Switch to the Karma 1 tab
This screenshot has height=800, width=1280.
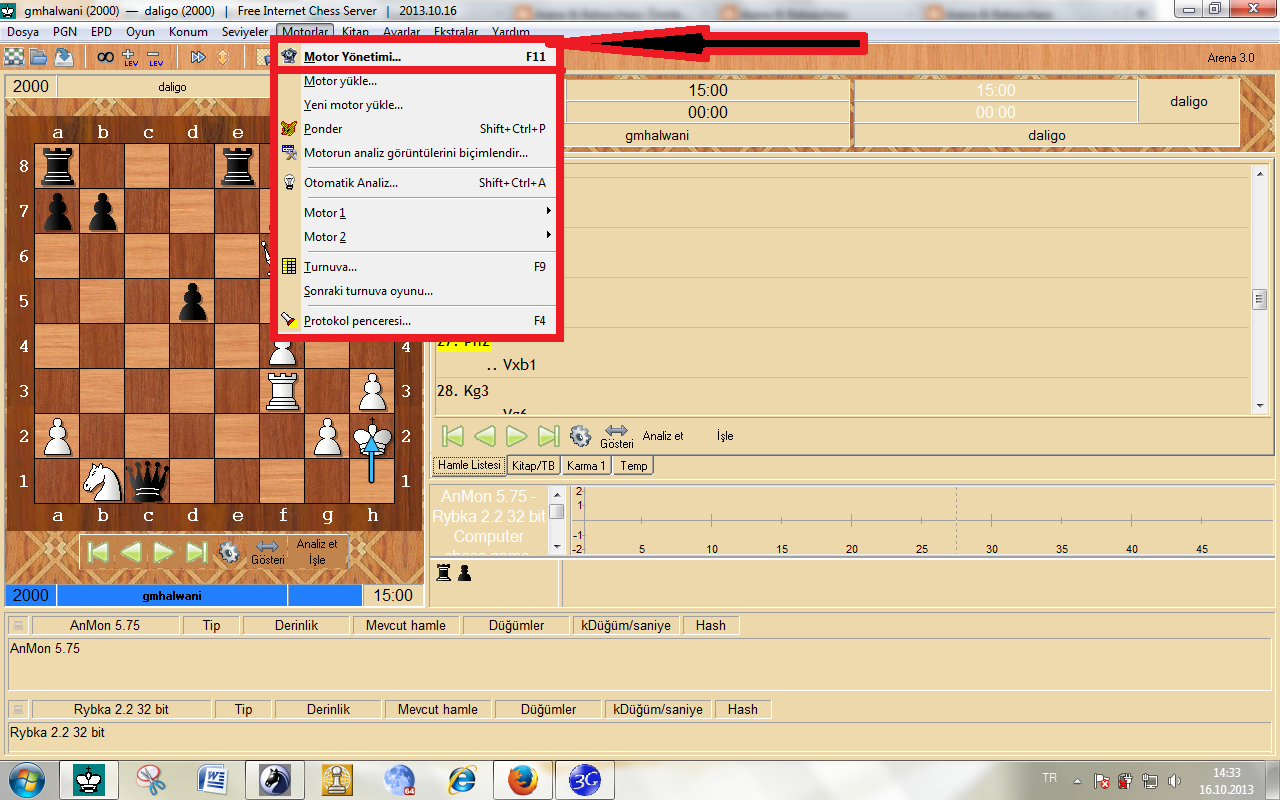(586, 466)
